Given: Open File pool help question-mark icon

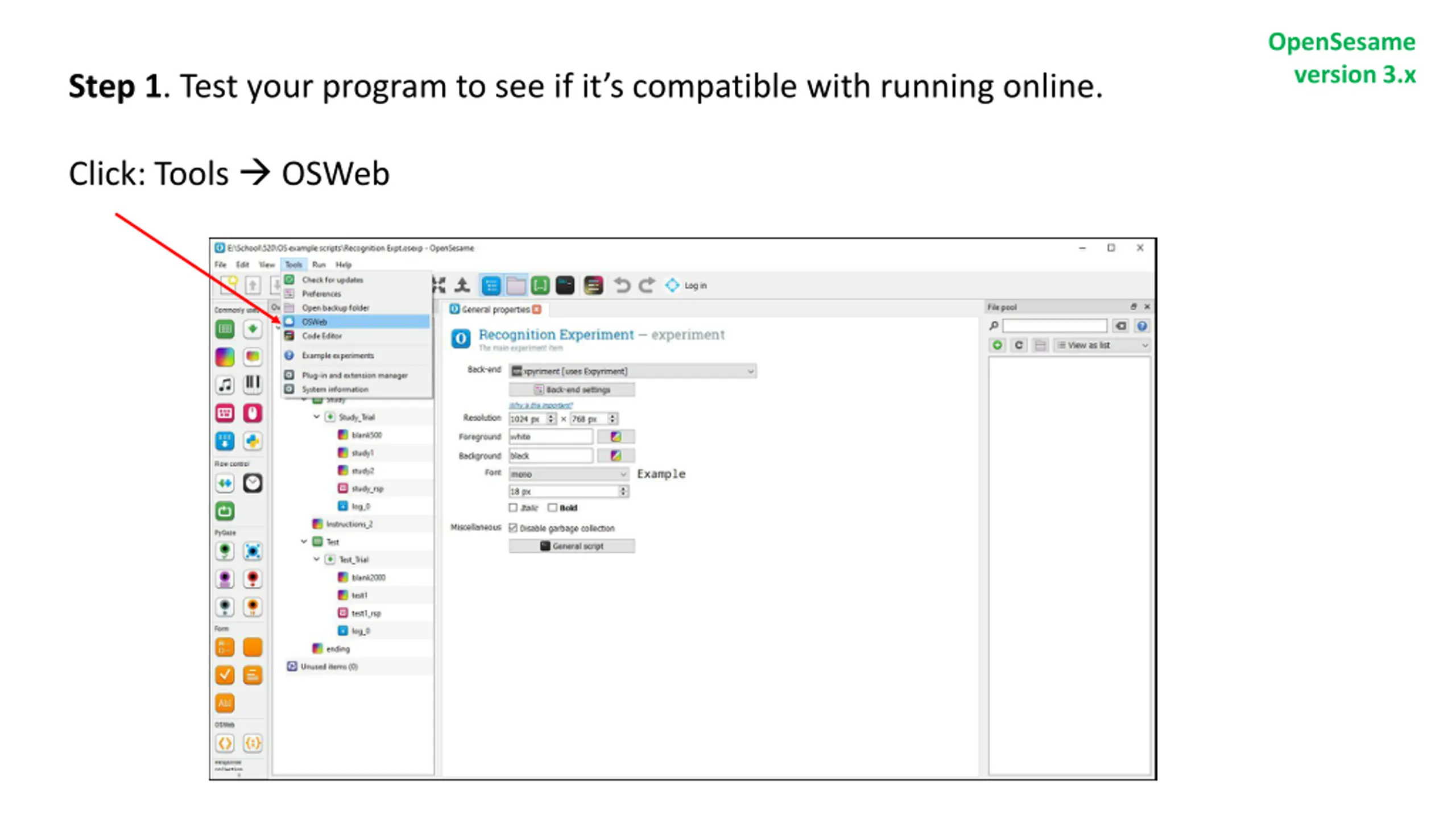Looking at the screenshot, I should (1142, 326).
